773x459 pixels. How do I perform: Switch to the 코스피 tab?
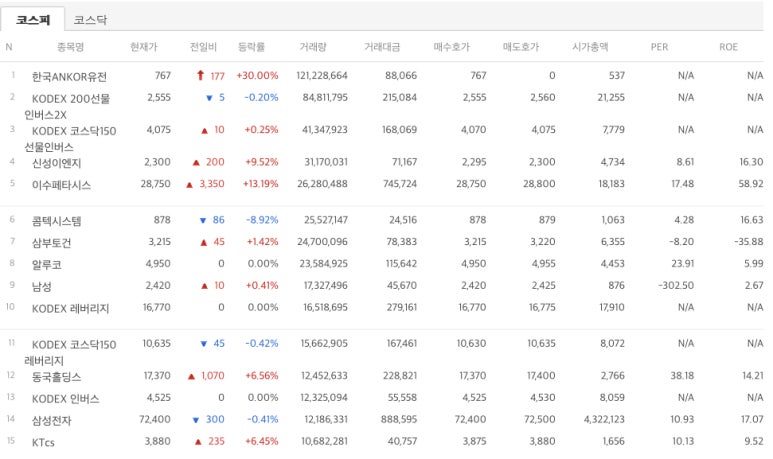33,20
